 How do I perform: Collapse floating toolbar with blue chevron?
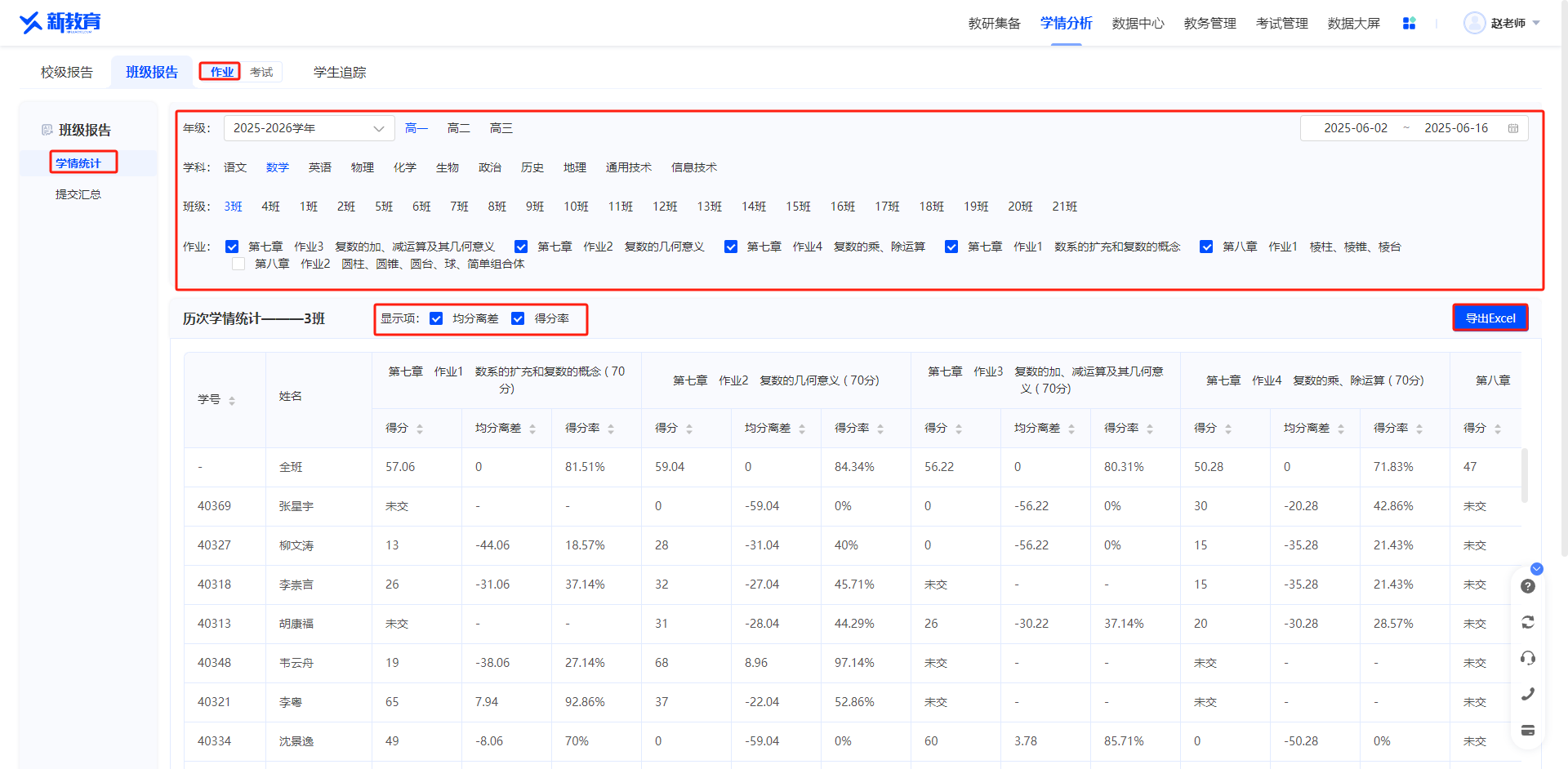(1537, 569)
